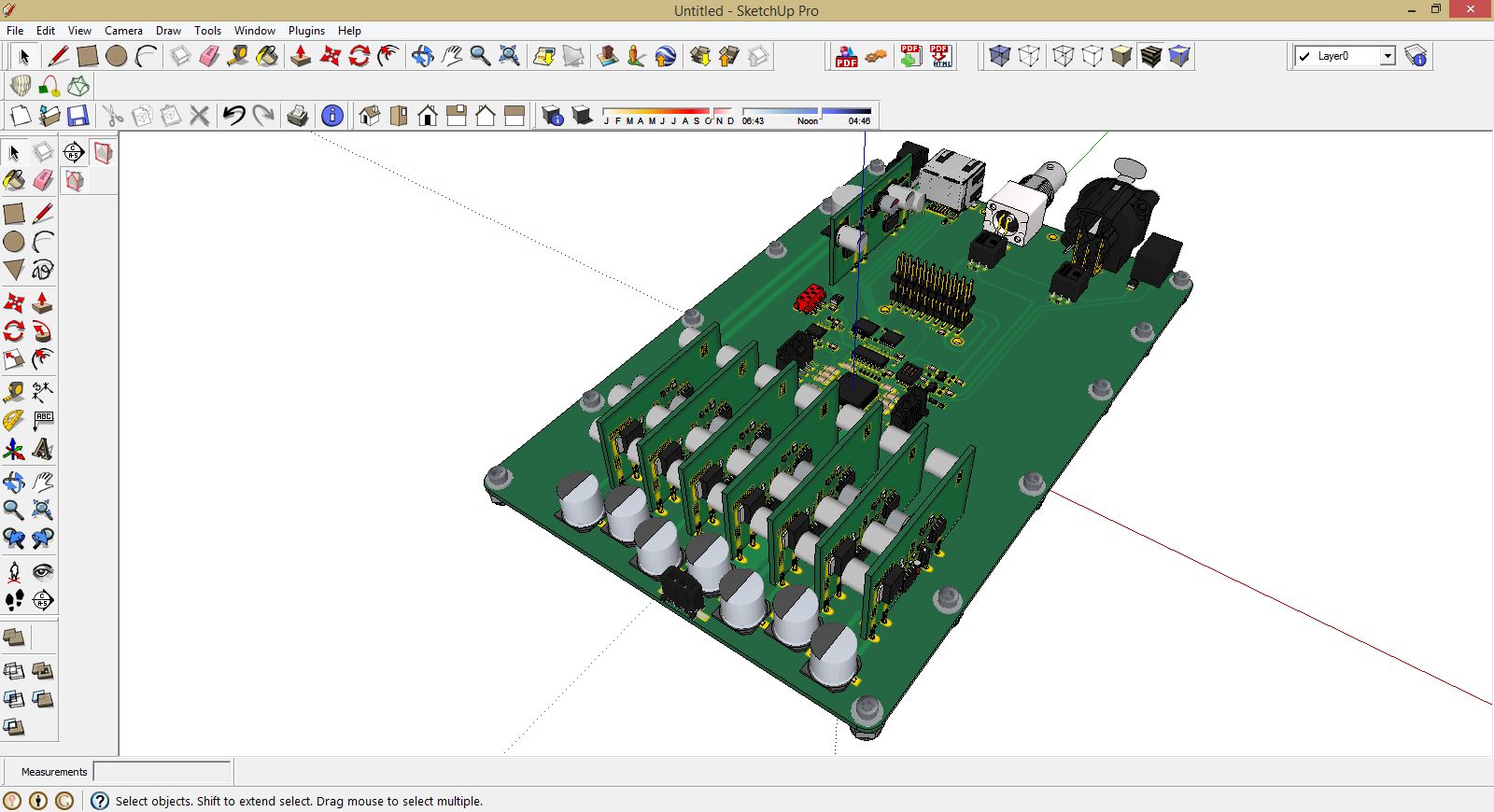Select the Outer Shell solid tool

pyautogui.click(x=14, y=637)
